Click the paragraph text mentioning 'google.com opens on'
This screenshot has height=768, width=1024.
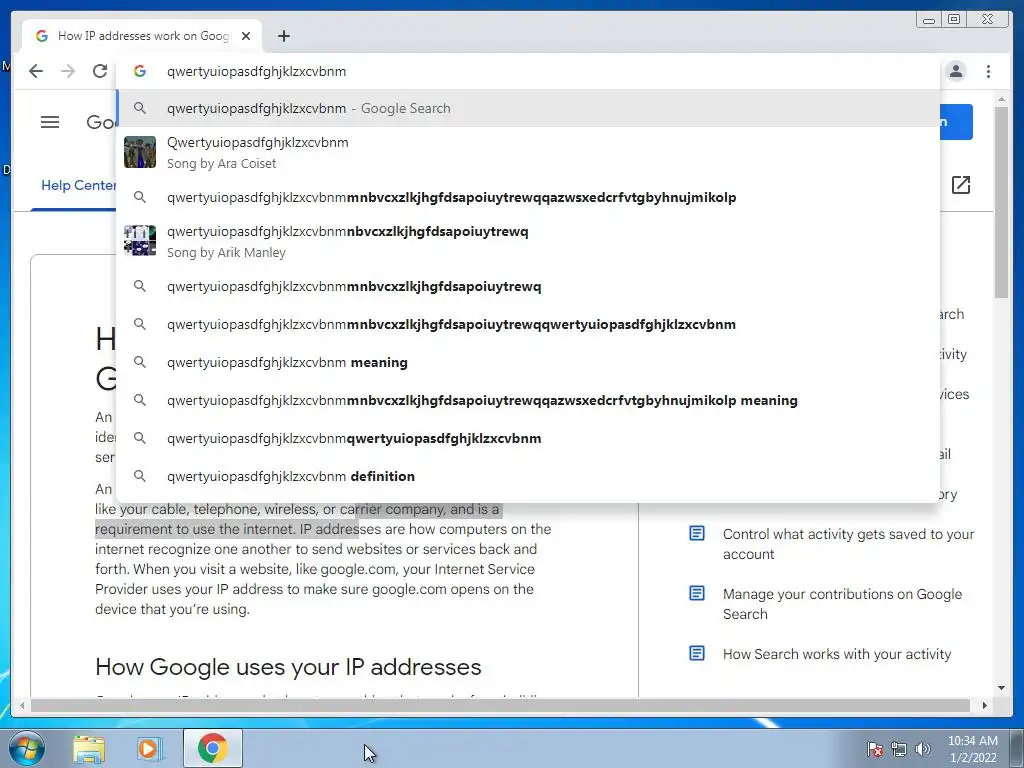[x=323, y=559]
